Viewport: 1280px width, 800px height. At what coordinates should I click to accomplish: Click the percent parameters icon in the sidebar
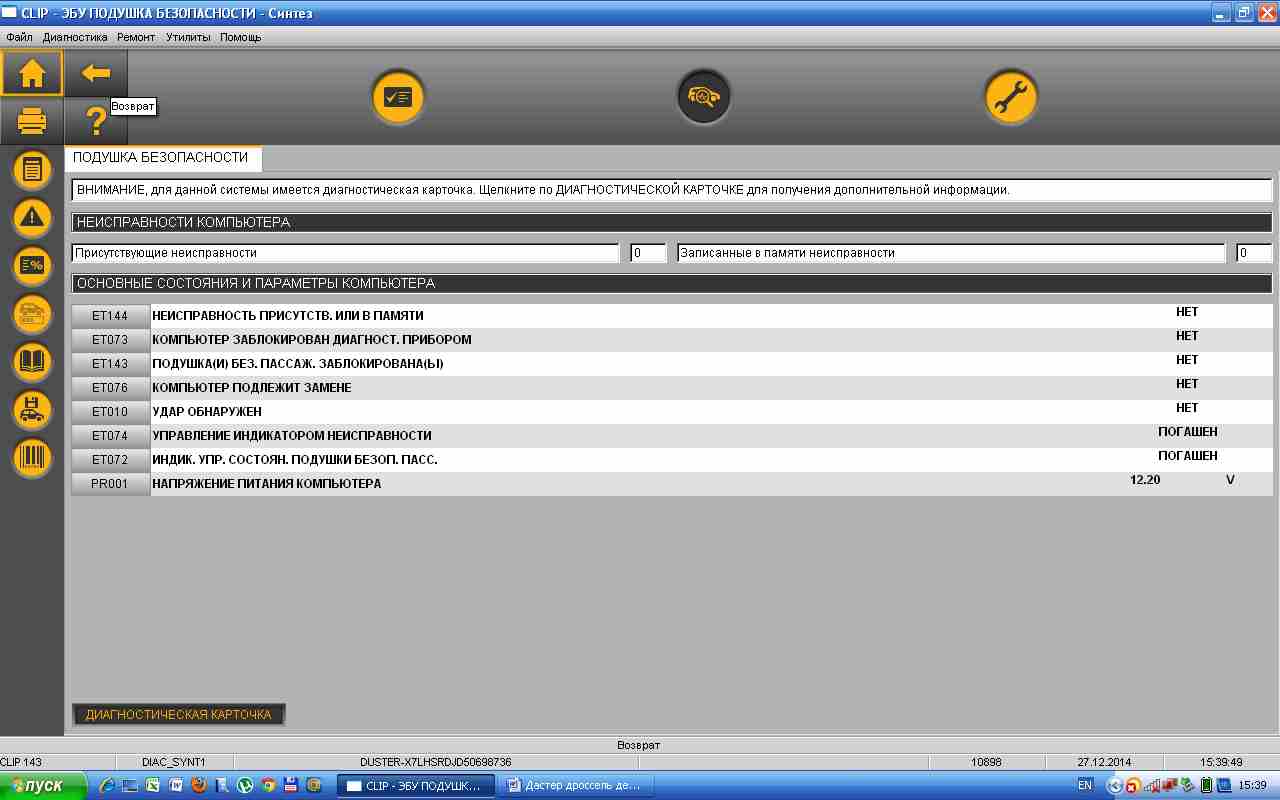point(33,265)
